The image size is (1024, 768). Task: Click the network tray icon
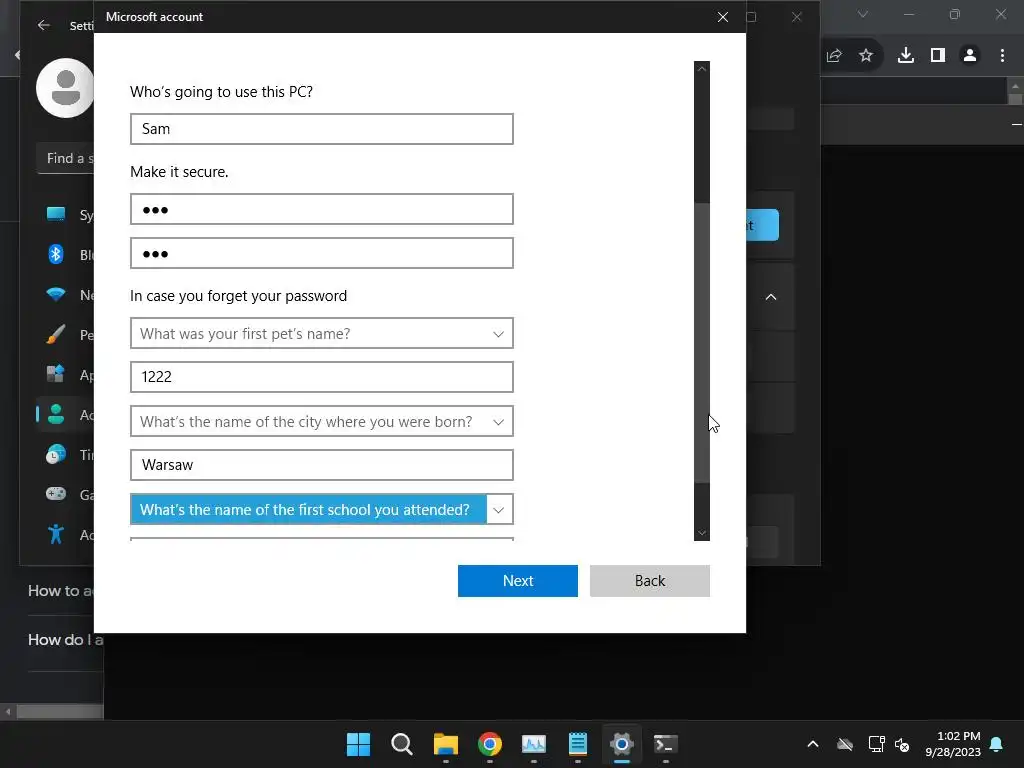(x=876, y=744)
